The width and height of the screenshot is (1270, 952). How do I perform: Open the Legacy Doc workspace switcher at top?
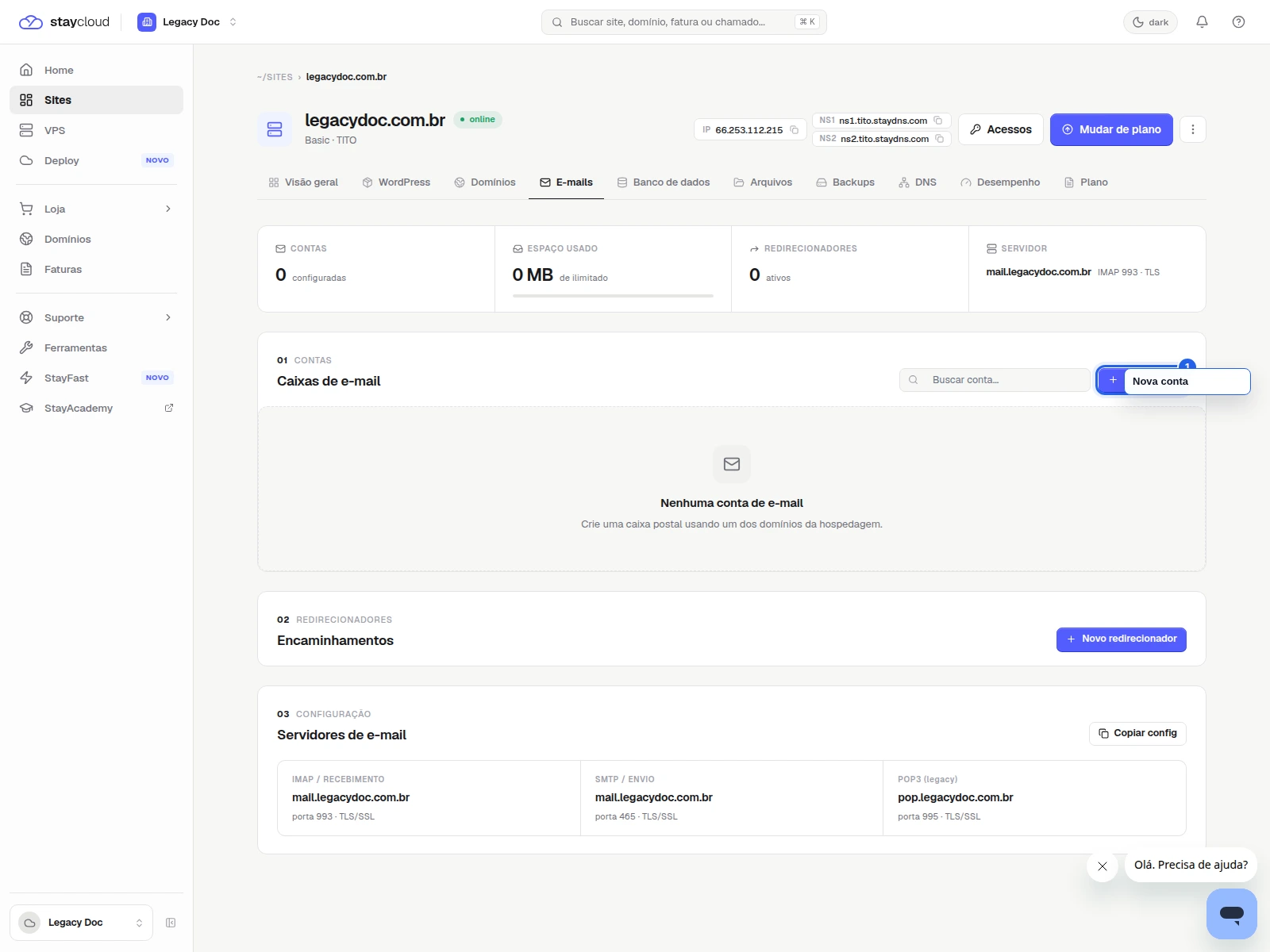(187, 21)
